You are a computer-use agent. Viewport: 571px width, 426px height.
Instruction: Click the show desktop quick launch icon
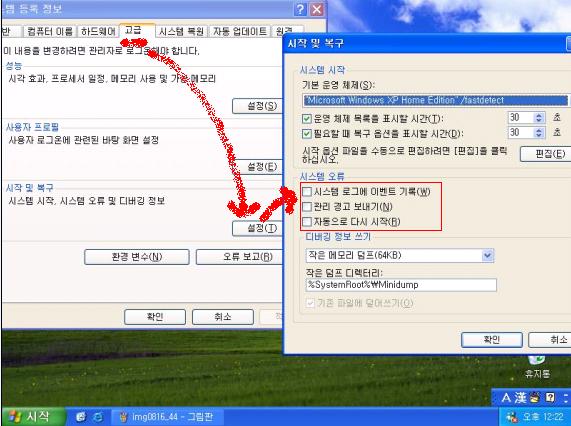pos(81,417)
